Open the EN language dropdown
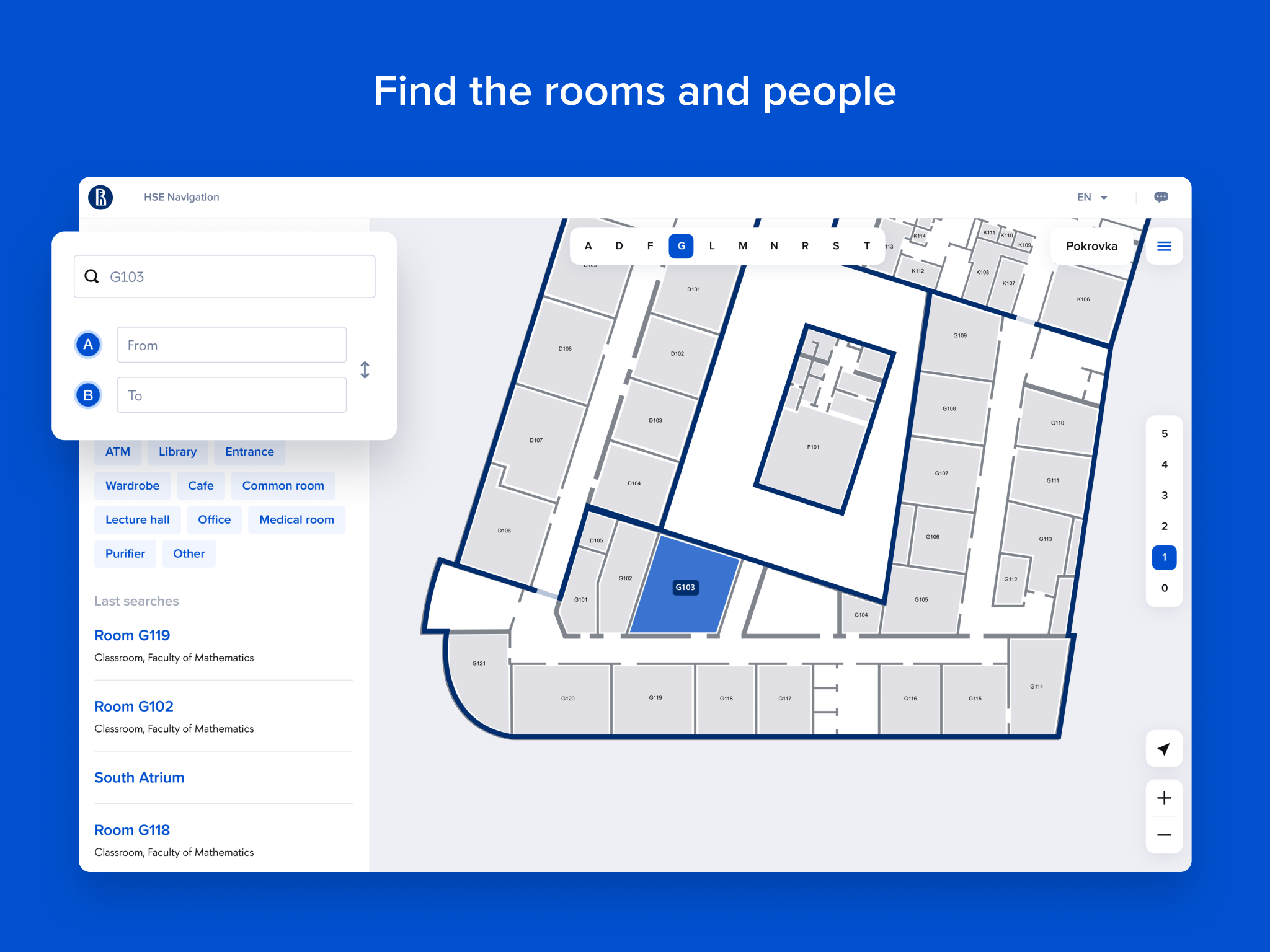The image size is (1270, 952). 1091,197
